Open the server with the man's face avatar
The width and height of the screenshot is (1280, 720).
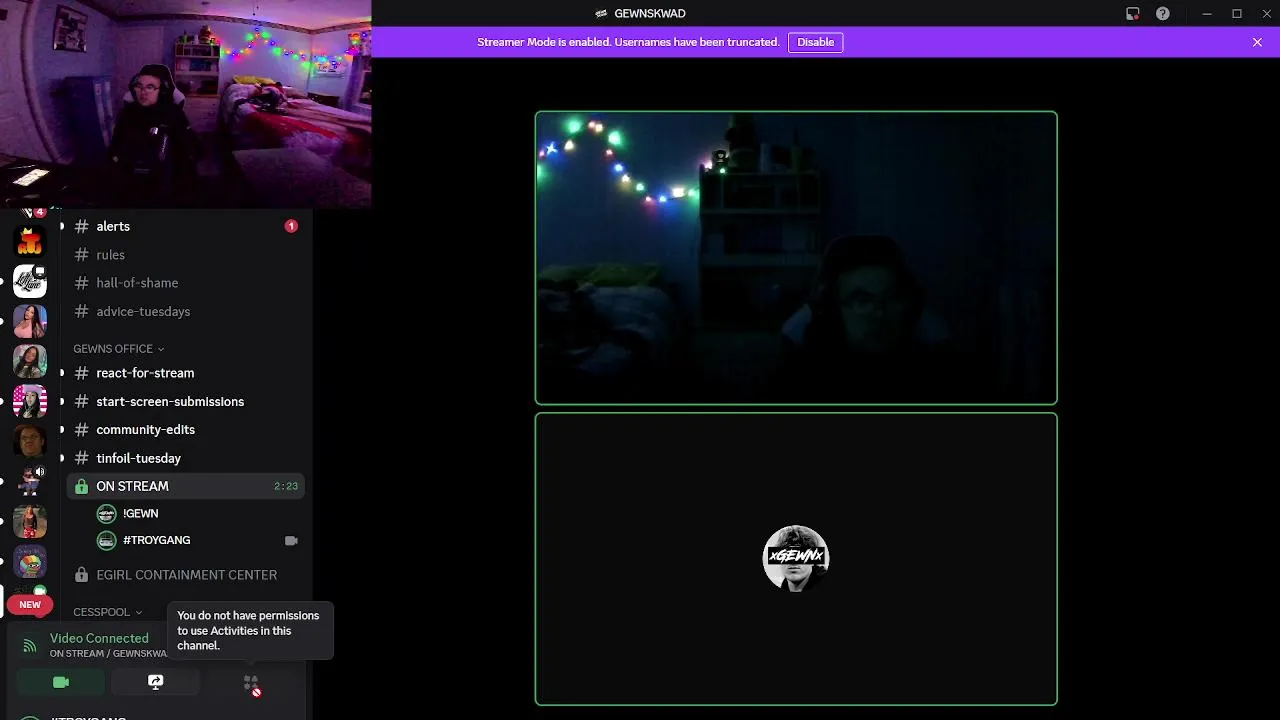click(x=30, y=441)
